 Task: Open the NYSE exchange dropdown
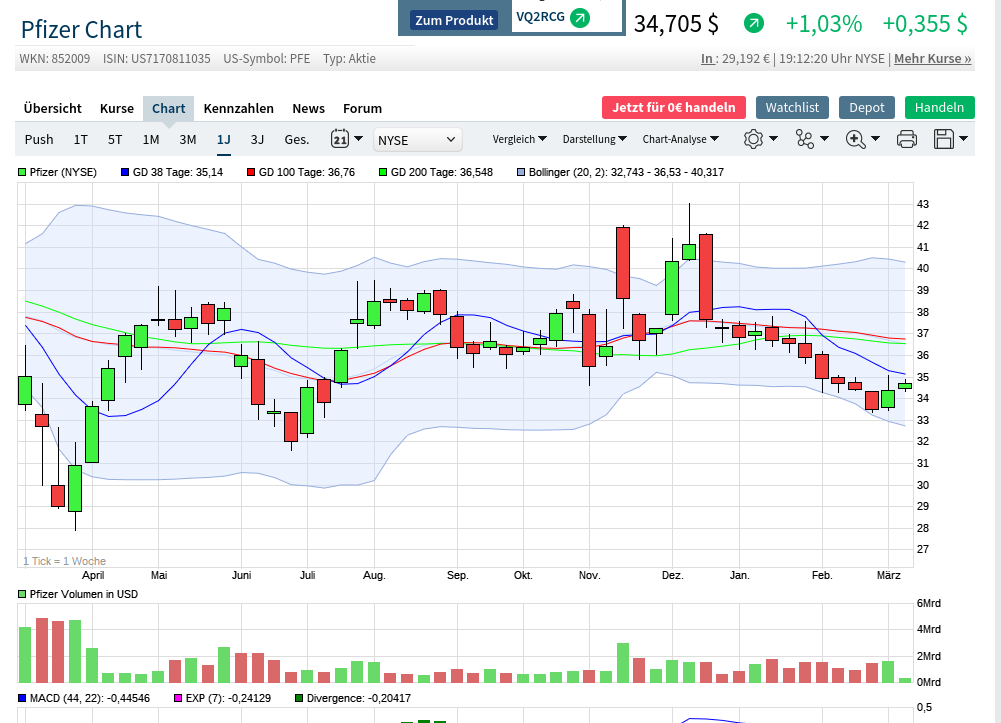pos(418,140)
